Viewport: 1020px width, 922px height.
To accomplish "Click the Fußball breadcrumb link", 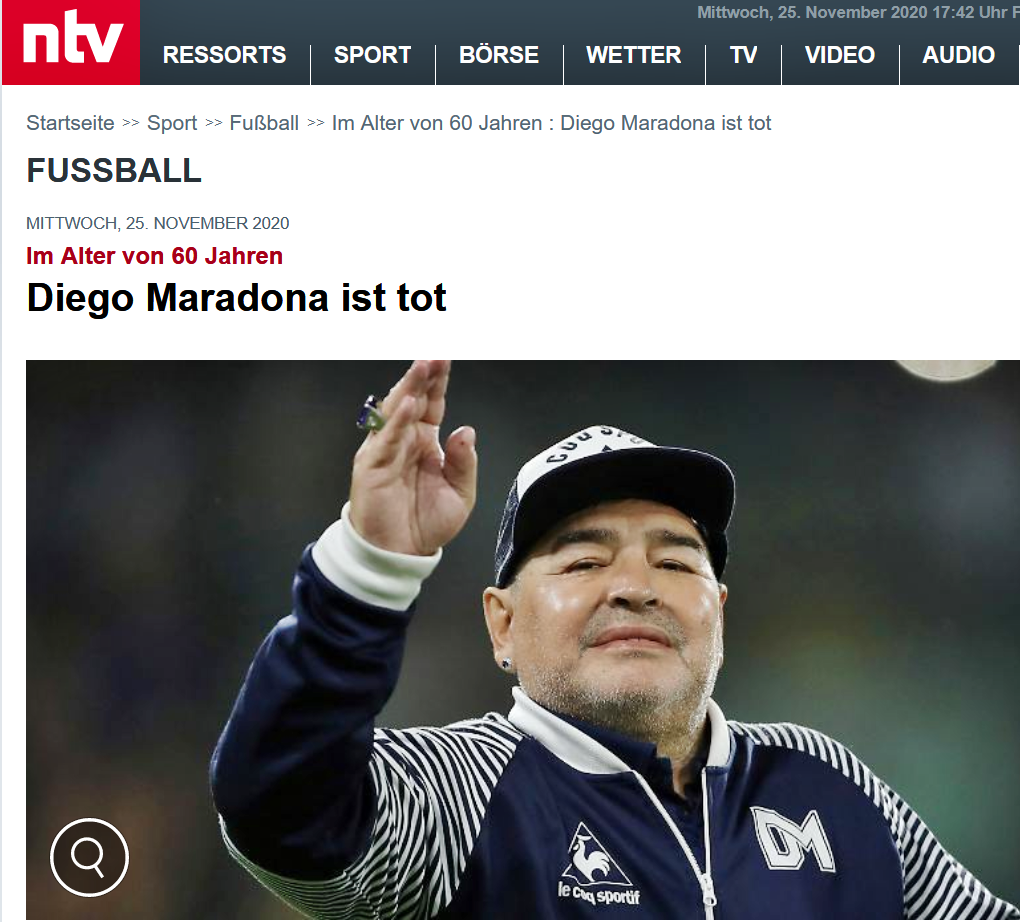I will click(264, 123).
